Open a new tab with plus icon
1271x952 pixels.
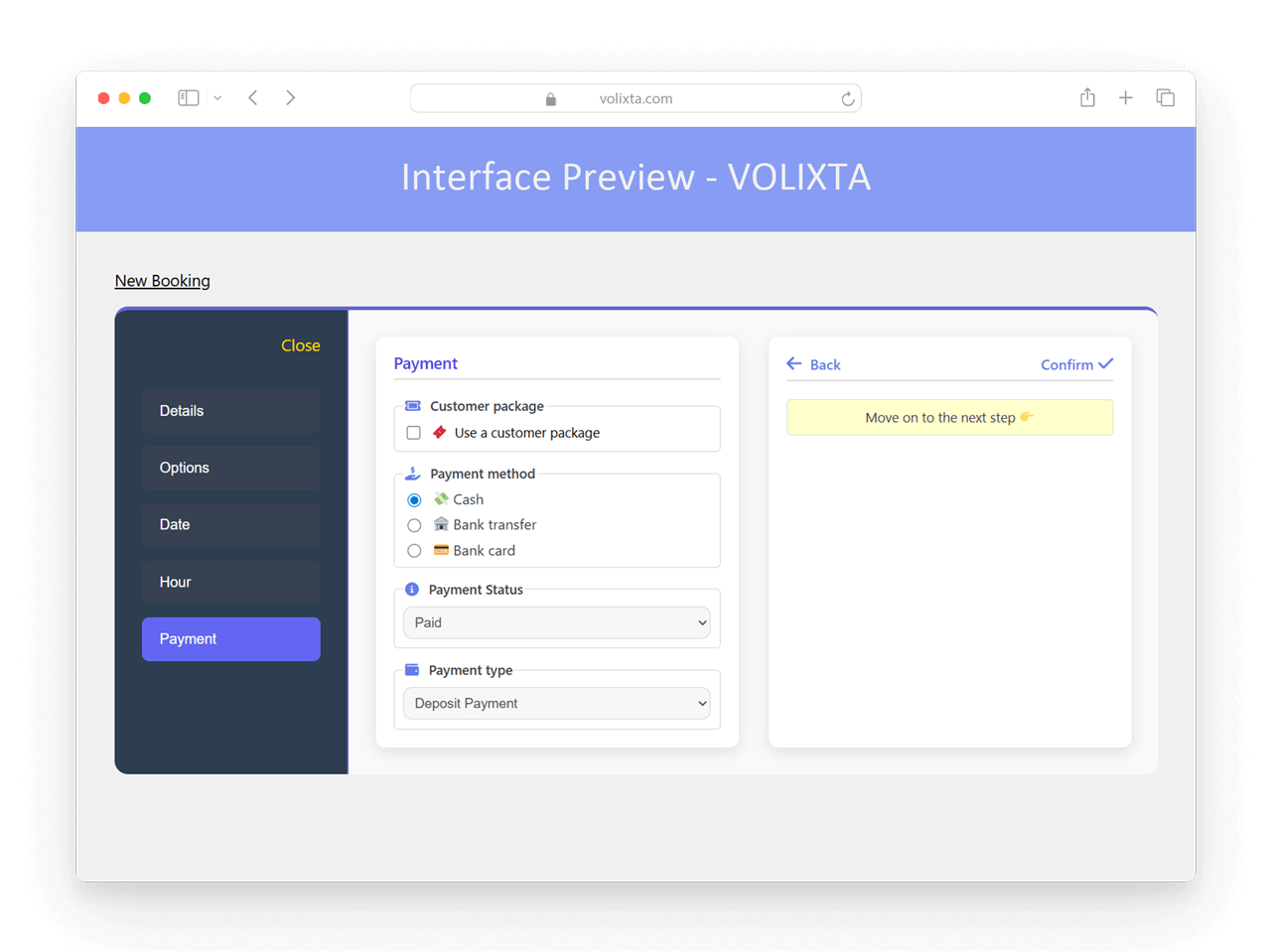click(1126, 97)
